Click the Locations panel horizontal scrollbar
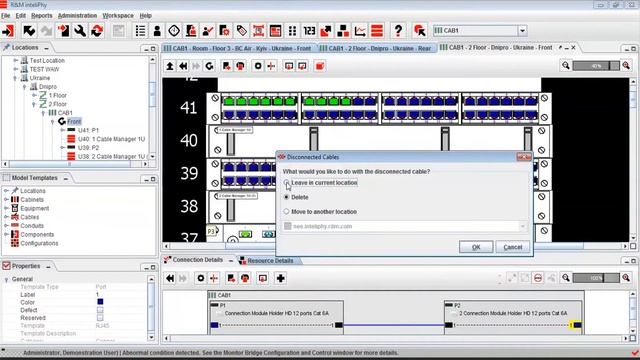Screen dimensions: 640x360 76,164
